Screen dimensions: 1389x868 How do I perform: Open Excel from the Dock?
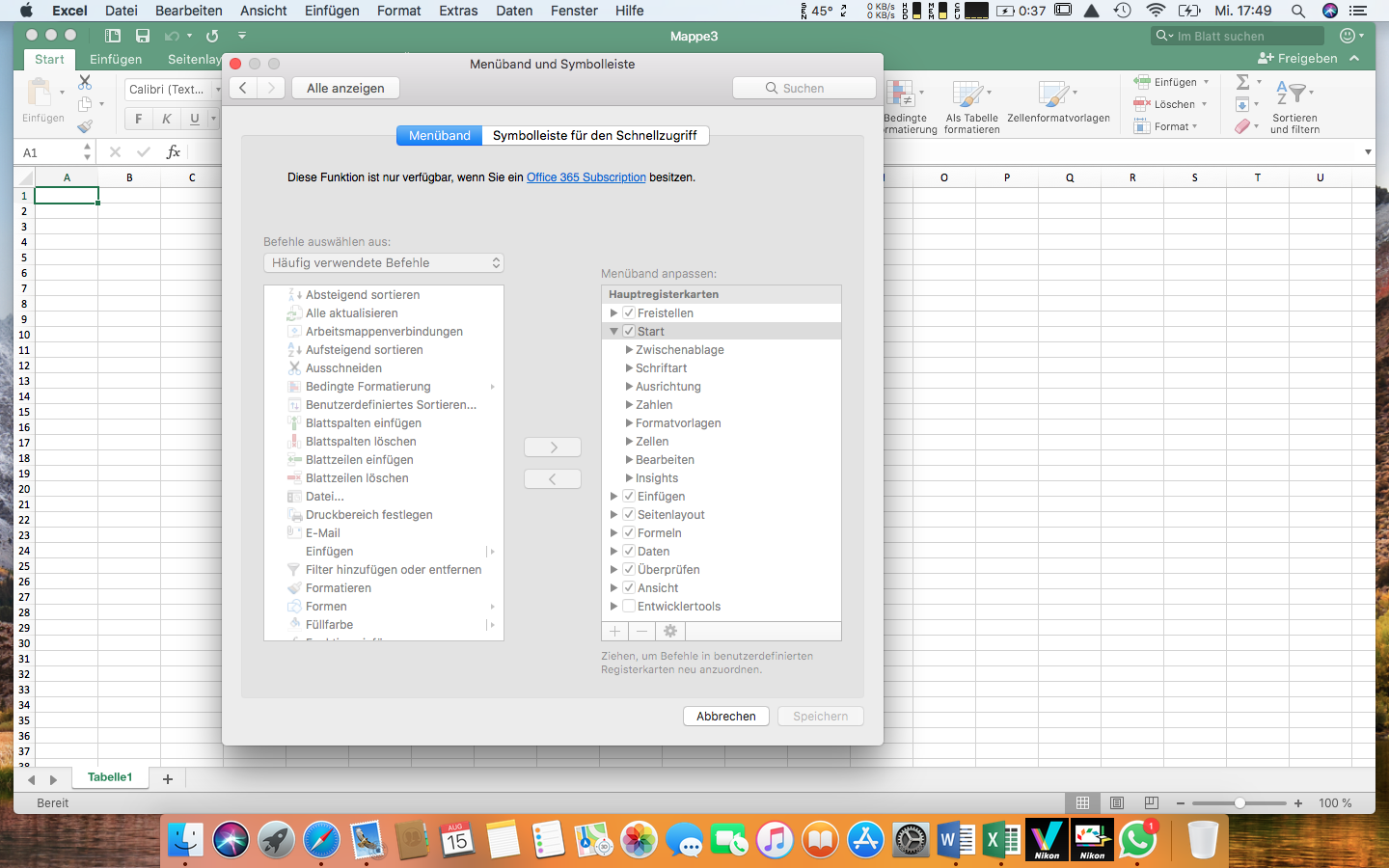coord(1001,840)
